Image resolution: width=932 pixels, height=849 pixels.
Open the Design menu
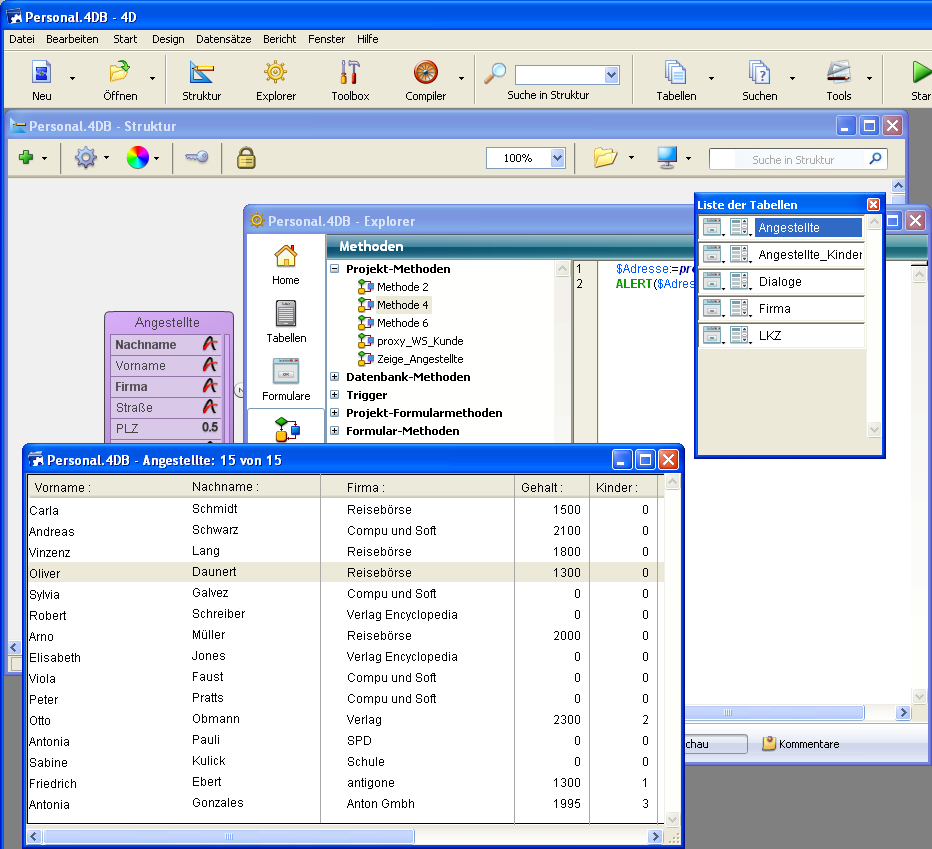168,39
